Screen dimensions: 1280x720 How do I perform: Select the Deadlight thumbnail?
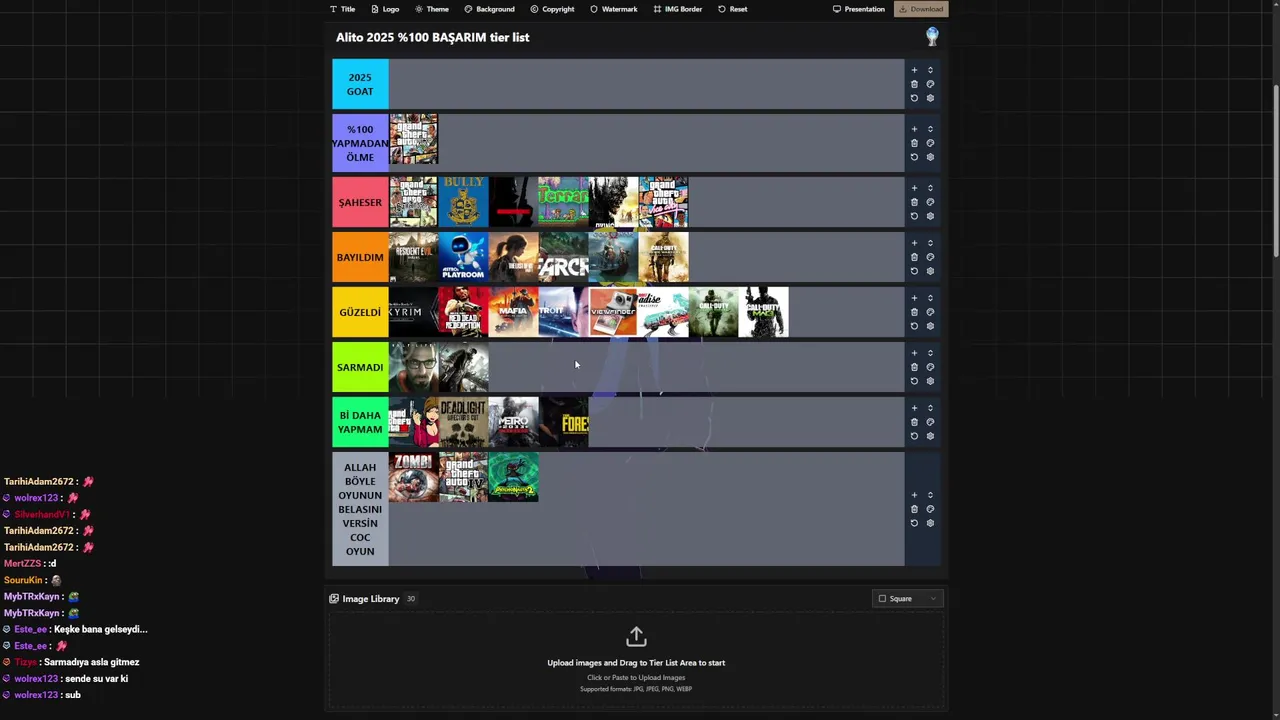(x=464, y=422)
